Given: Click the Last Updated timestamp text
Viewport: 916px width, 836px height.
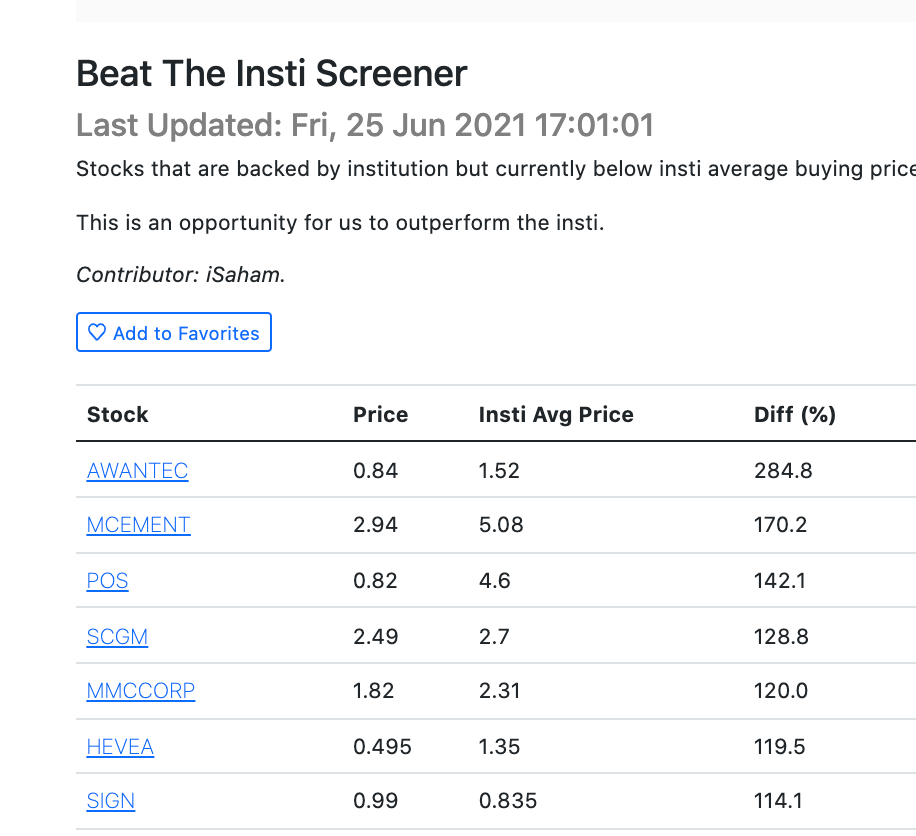Looking at the screenshot, I should pyautogui.click(x=365, y=125).
